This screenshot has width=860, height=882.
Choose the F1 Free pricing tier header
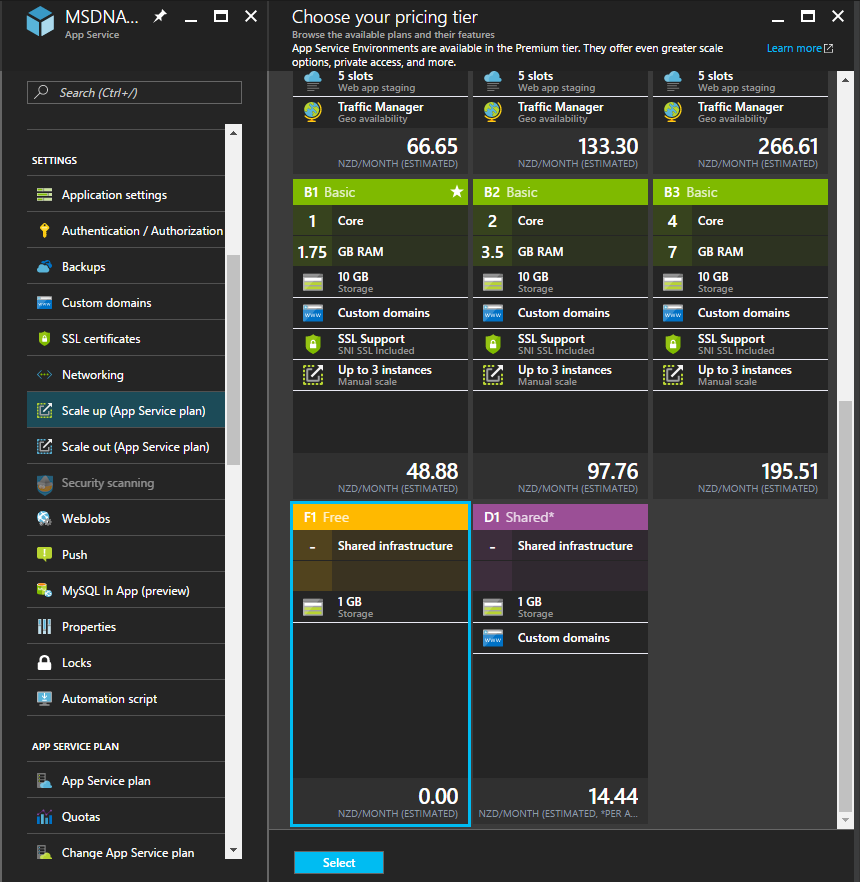380,517
